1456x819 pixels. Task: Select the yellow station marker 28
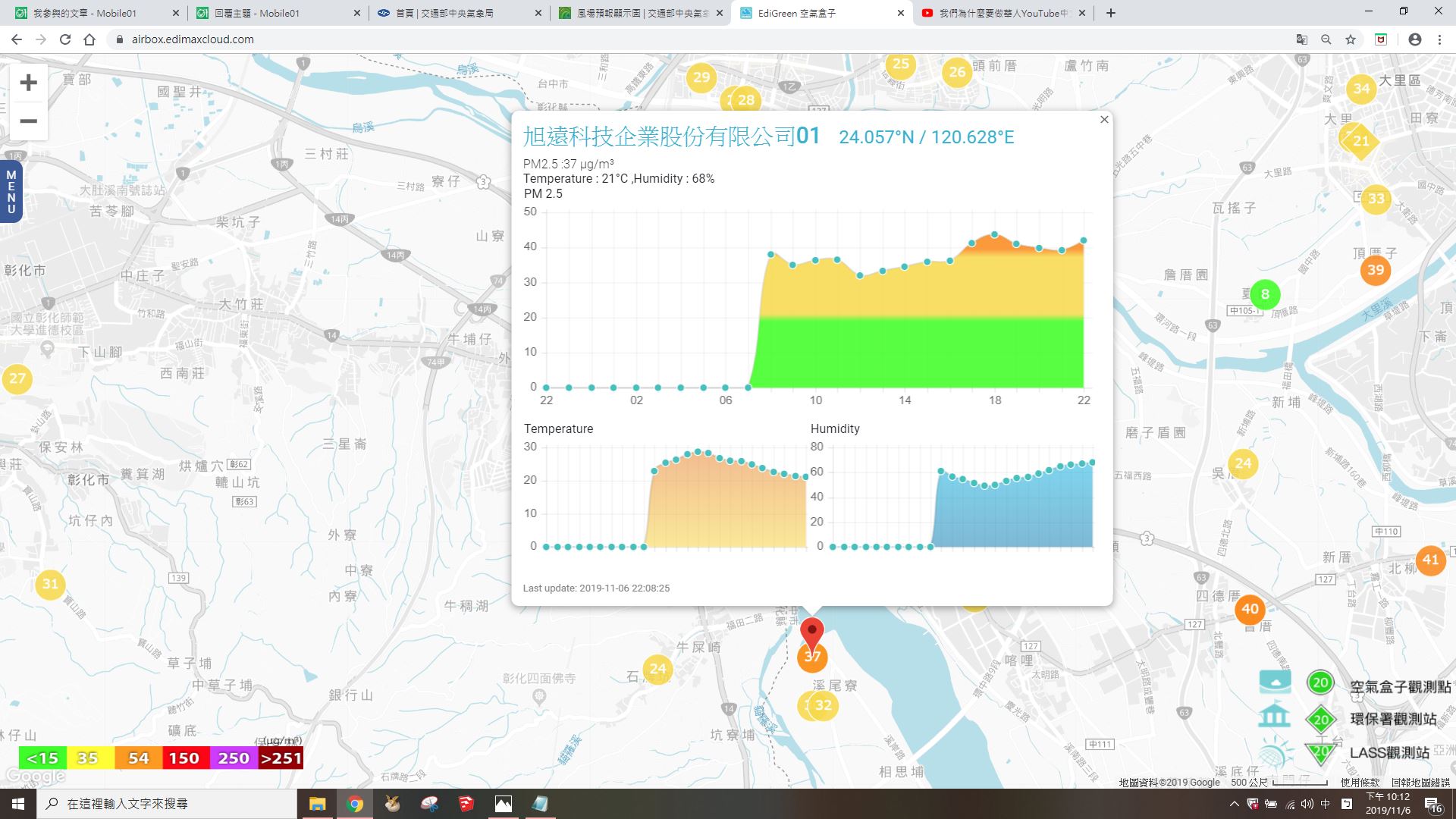click(x=746, y=100)
